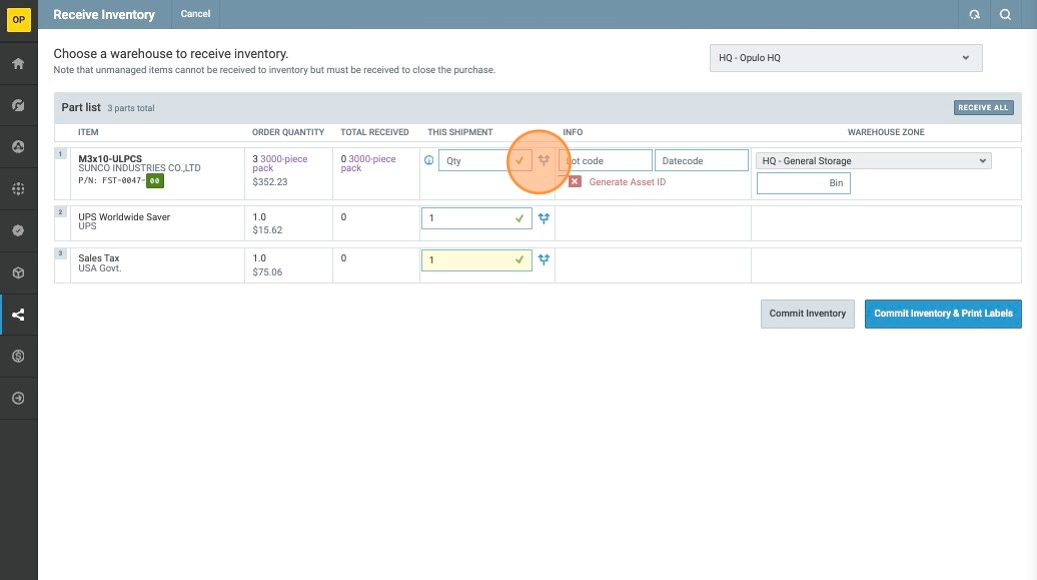Click the search magnifier icon in header
The width and height of the screenshot is (1037, 580).
tap(1006, 14)
